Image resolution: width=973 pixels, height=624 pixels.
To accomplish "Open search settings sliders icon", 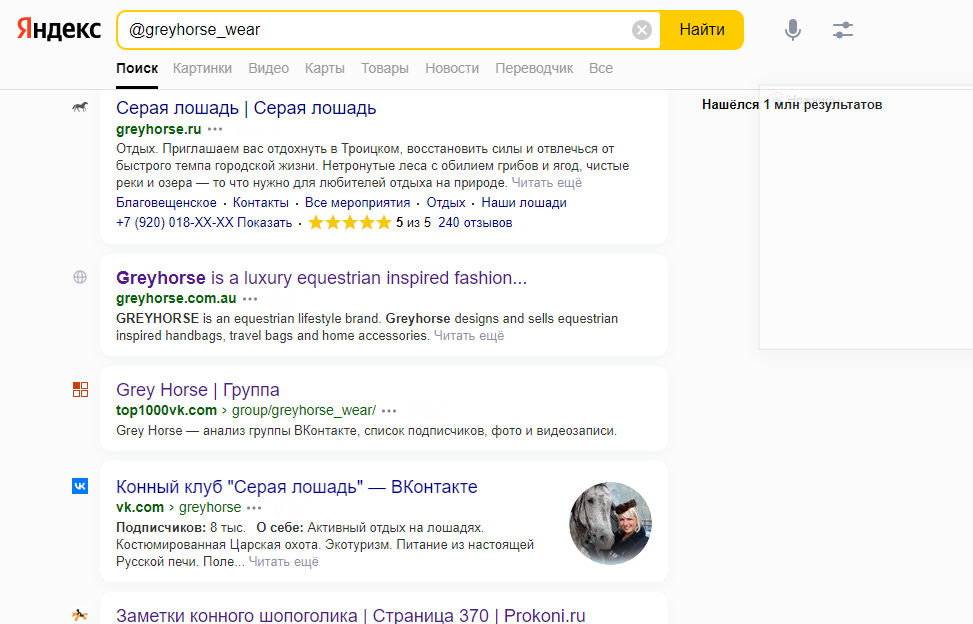I will (843, 30).
